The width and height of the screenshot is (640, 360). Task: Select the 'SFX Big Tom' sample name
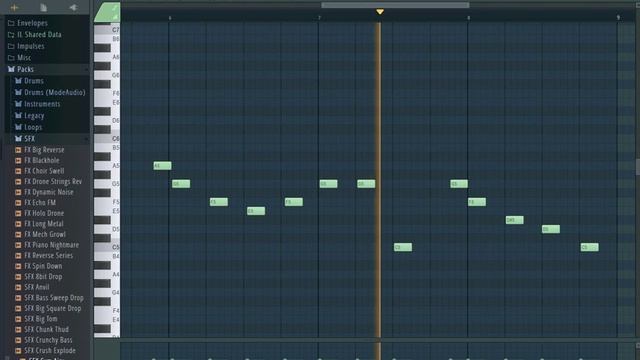pos(41,319)
